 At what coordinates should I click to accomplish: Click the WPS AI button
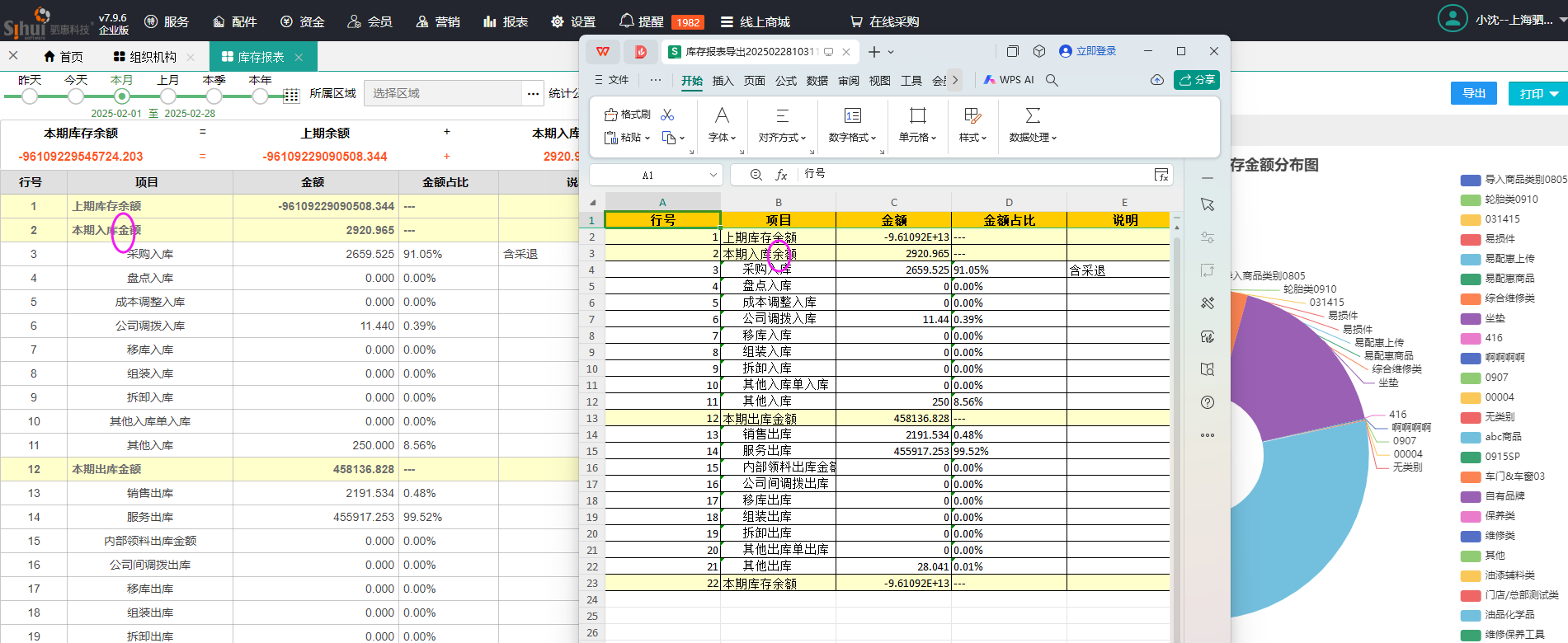1009,80
